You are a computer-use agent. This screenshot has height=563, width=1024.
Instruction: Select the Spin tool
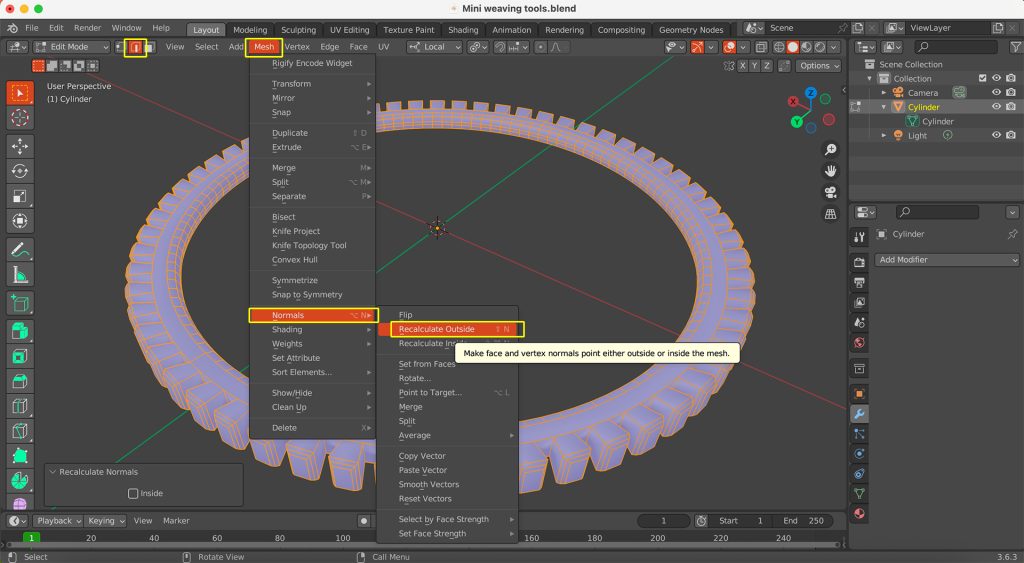point(20,481)
